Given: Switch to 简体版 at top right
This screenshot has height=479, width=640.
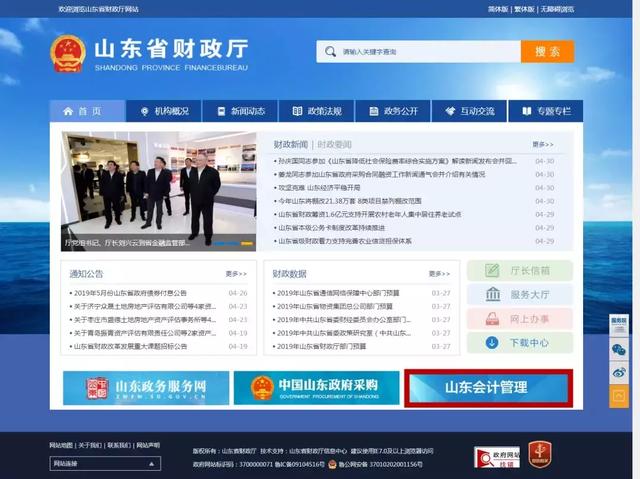Looking at the screenshot, I should click(x=498, y=9).
